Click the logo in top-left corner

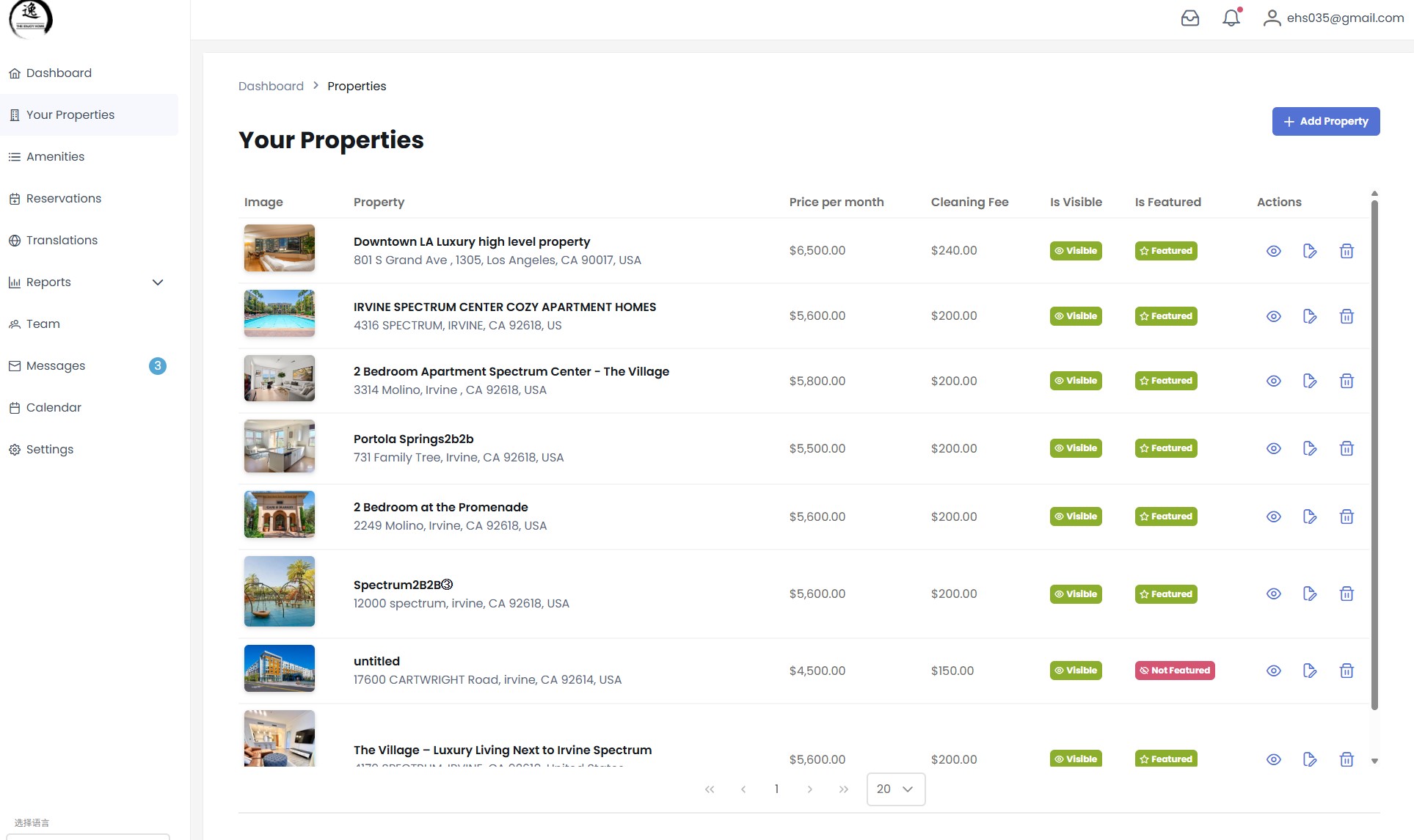point(31,18)
